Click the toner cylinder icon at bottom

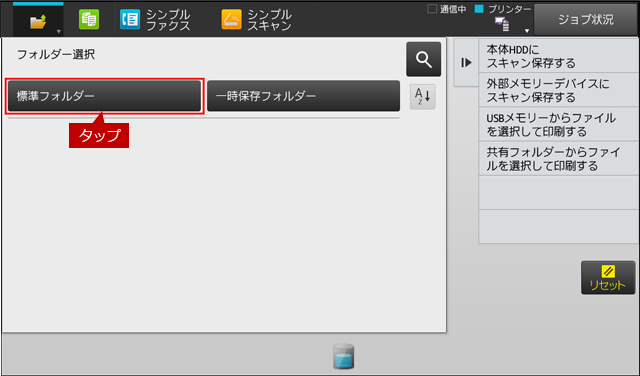pyautogui.click(x=343, y=356)
